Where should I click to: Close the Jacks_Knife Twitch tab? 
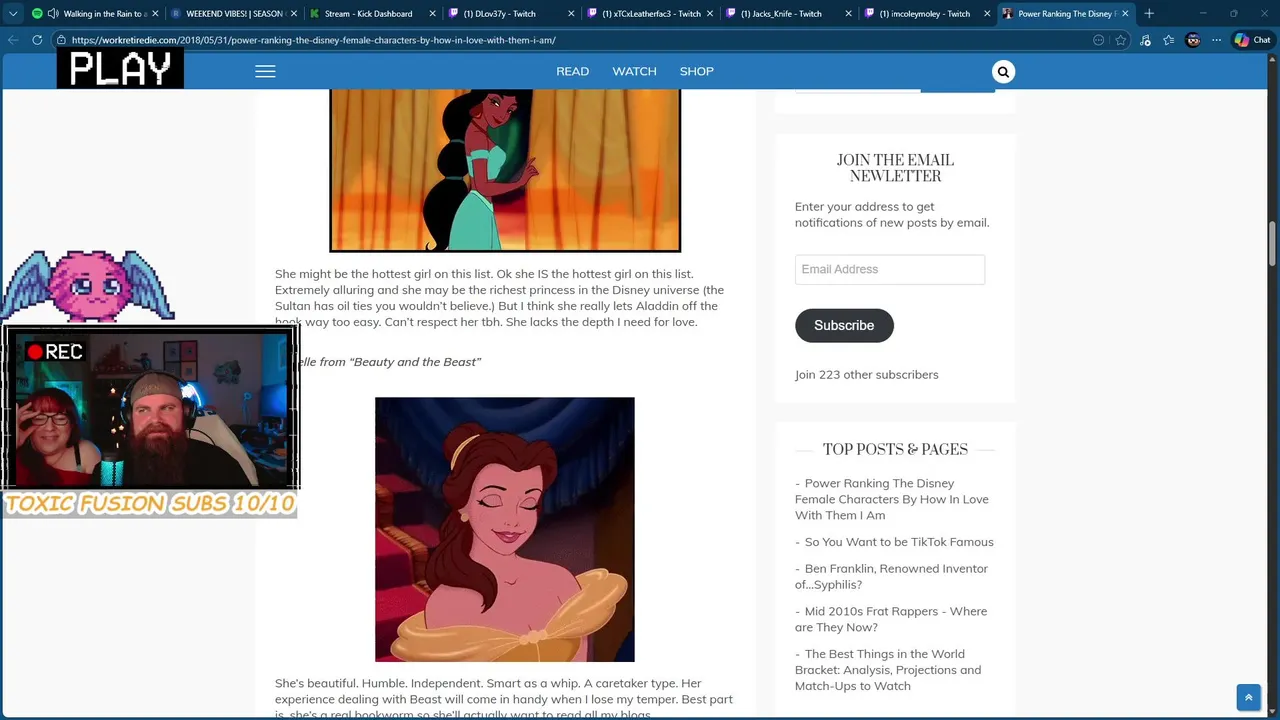coord(847,14)
